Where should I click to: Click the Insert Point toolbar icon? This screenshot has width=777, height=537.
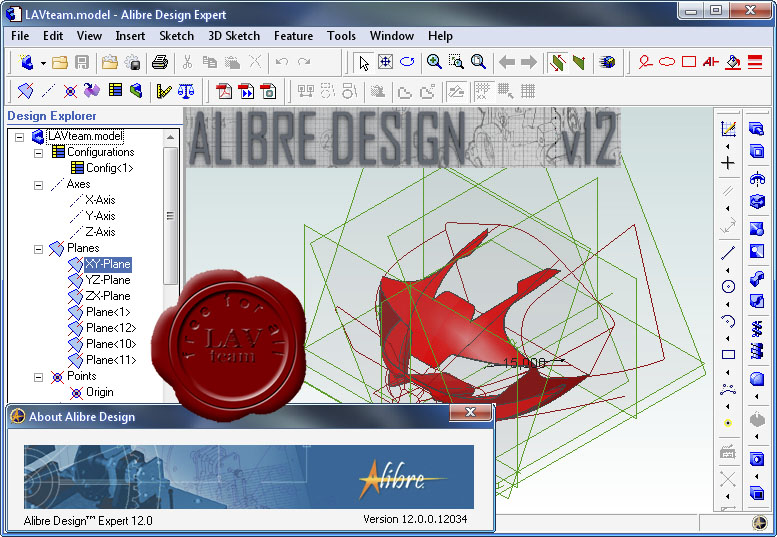[x=70, y=91]
